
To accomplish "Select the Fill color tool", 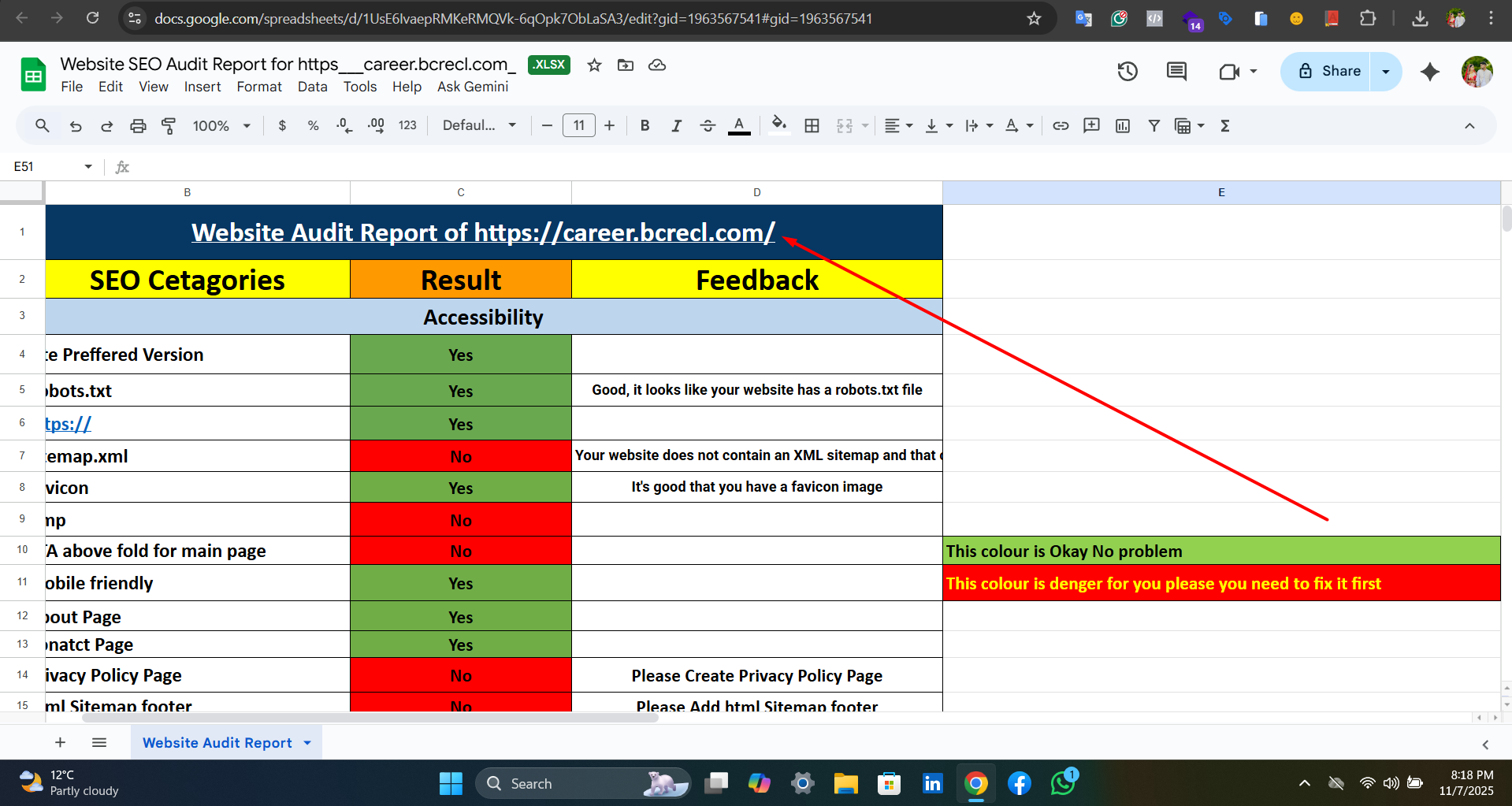I will pos(778,125).
